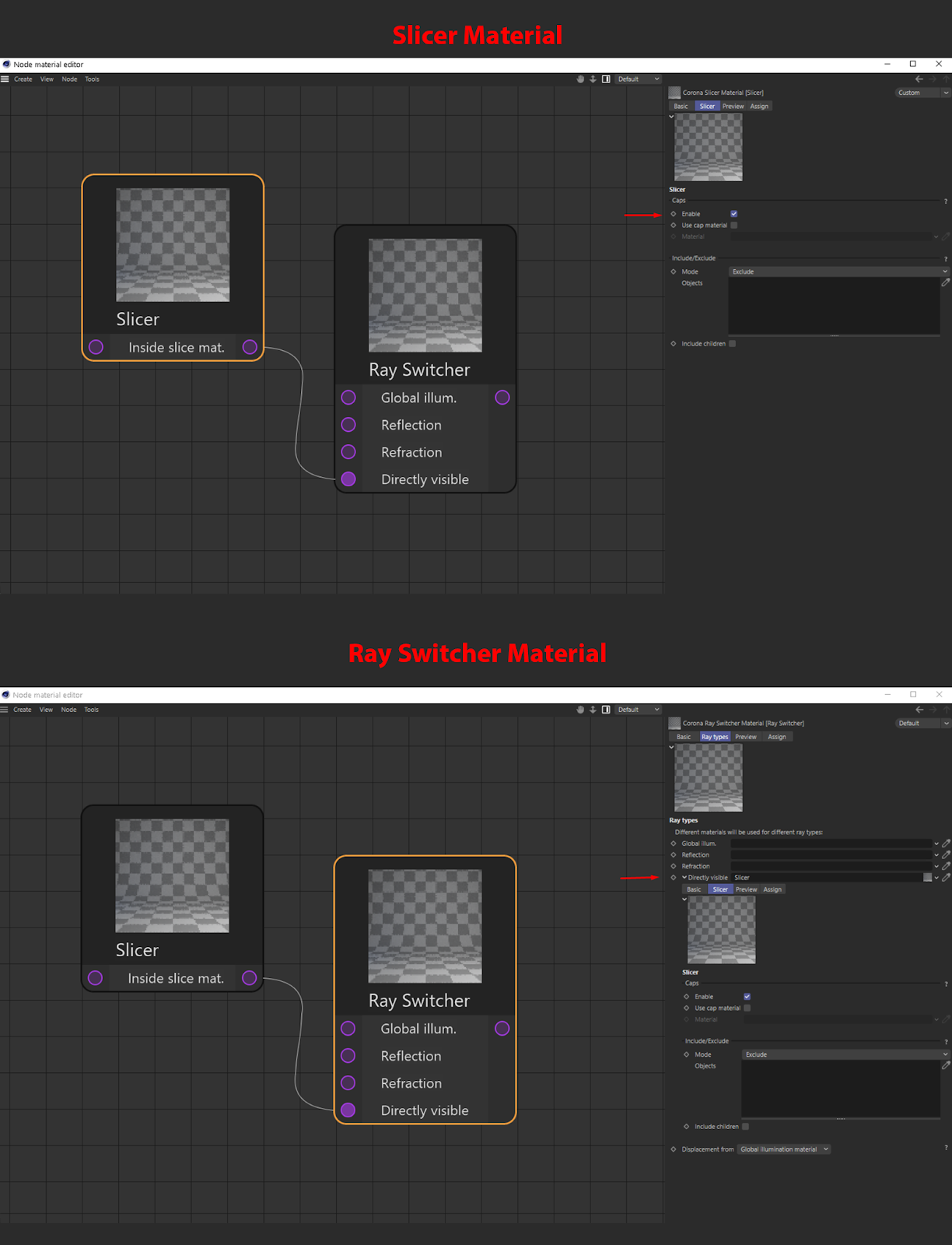Select pan hand tool in bottom editor toolbar

coord(580,710)
